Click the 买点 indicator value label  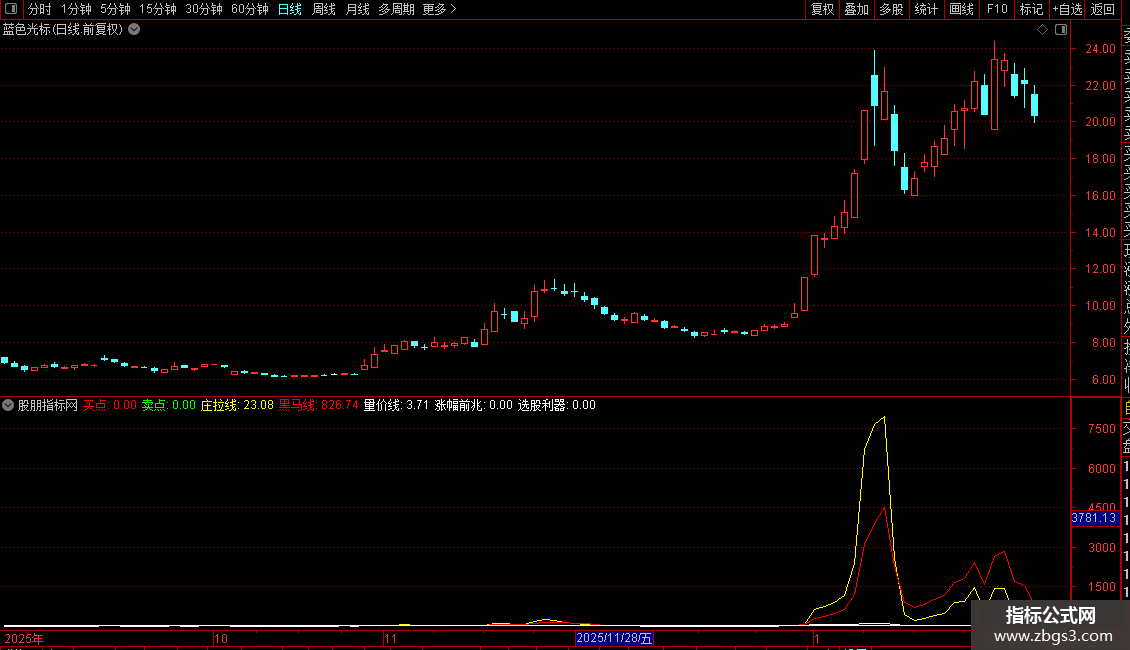110,405
